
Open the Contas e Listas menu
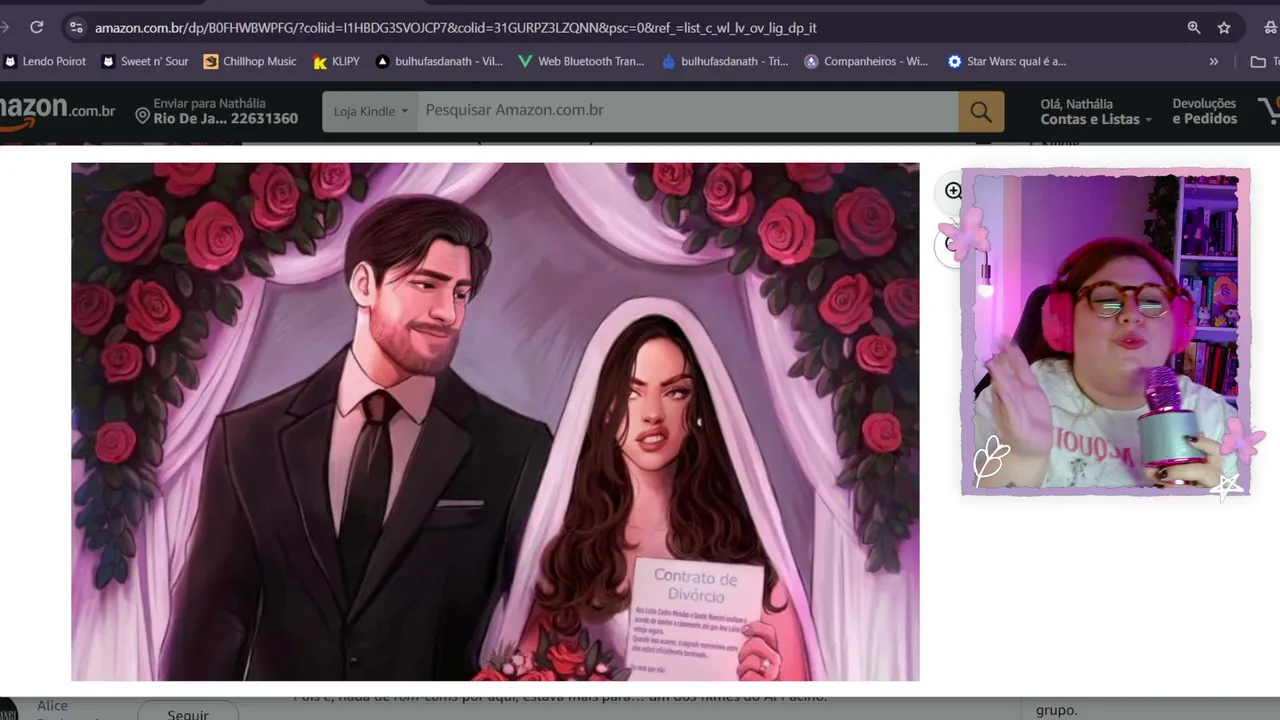click(x=1096, y=111)
